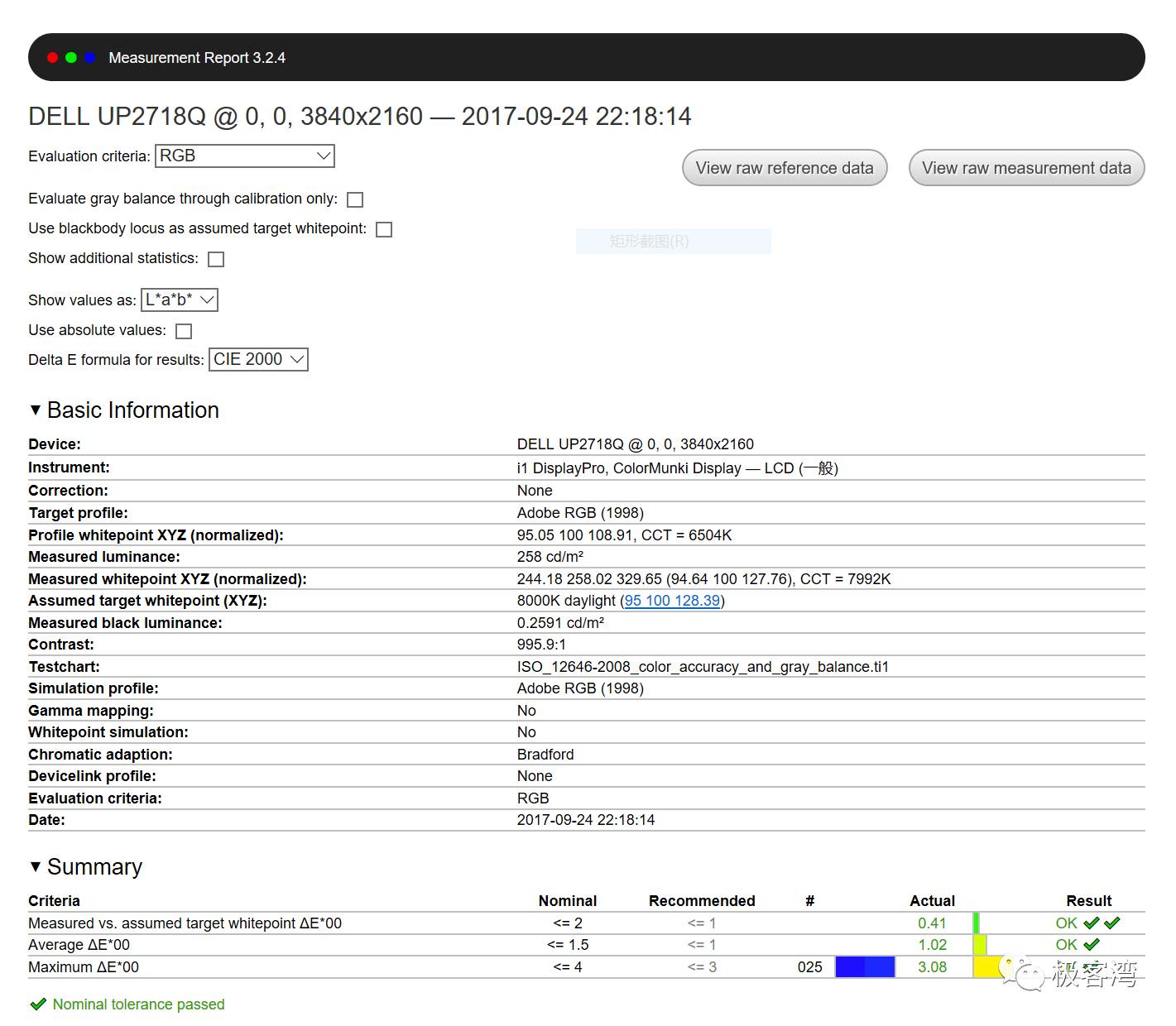This screenshot has height=1026, width=1176.
Task: Click the Measured vs. assumed target whitepoint row label
Action: [x=185, y=923]
